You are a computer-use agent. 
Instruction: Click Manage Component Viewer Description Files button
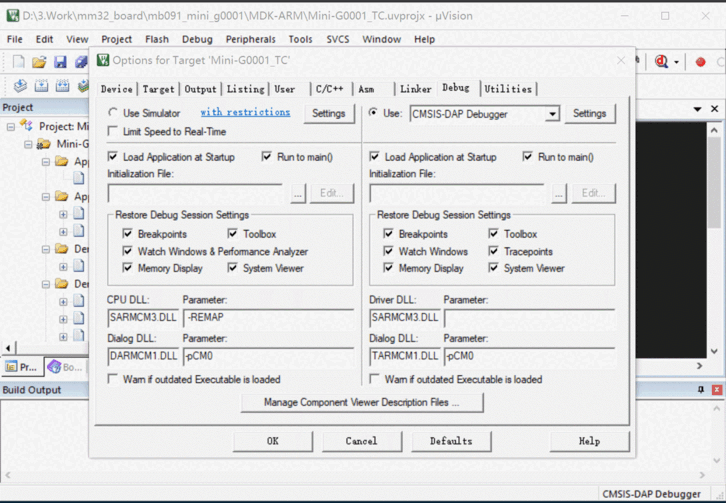(x=362, y=402)
